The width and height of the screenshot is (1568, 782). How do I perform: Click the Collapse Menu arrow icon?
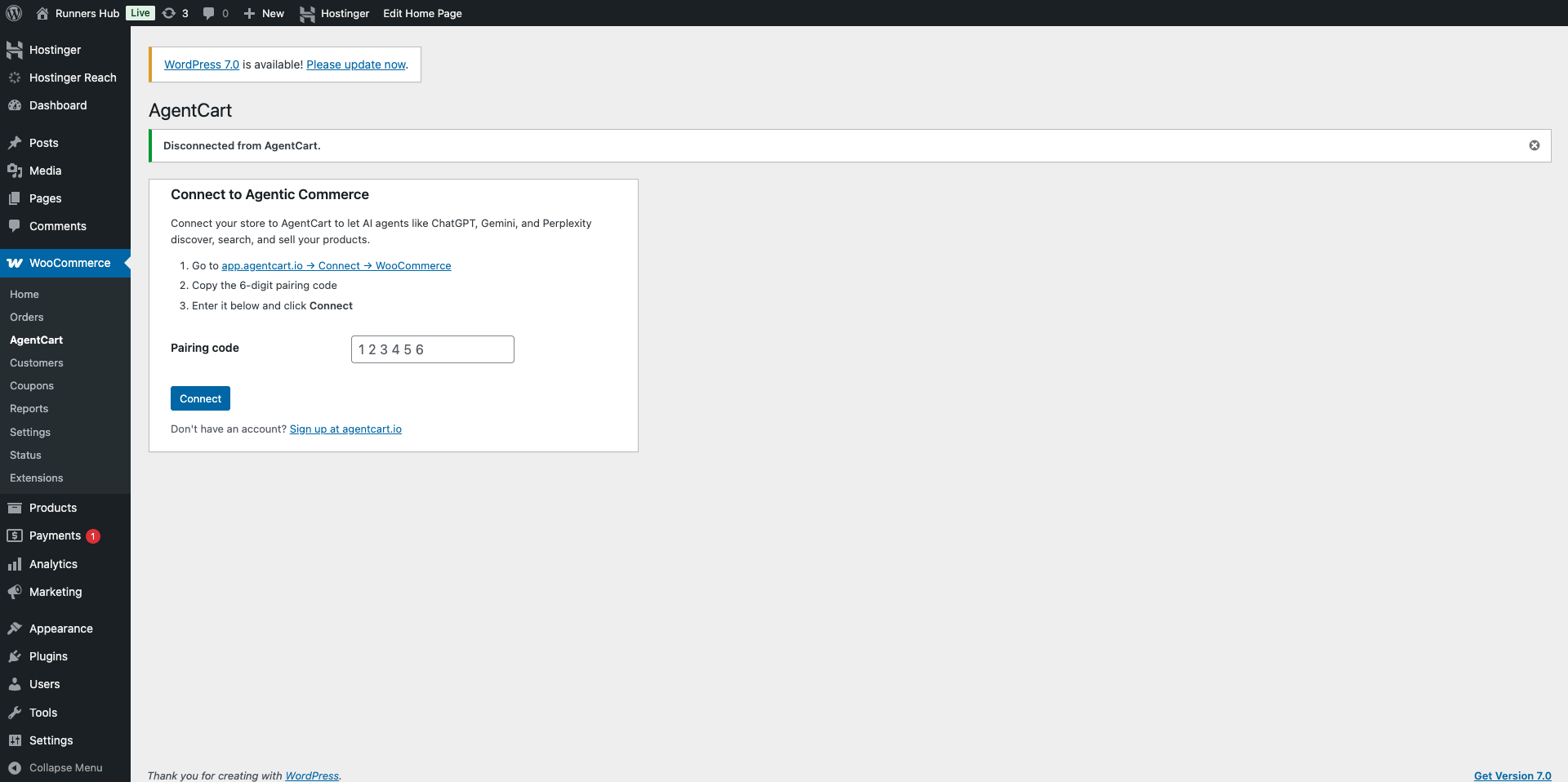pos(15,767)
